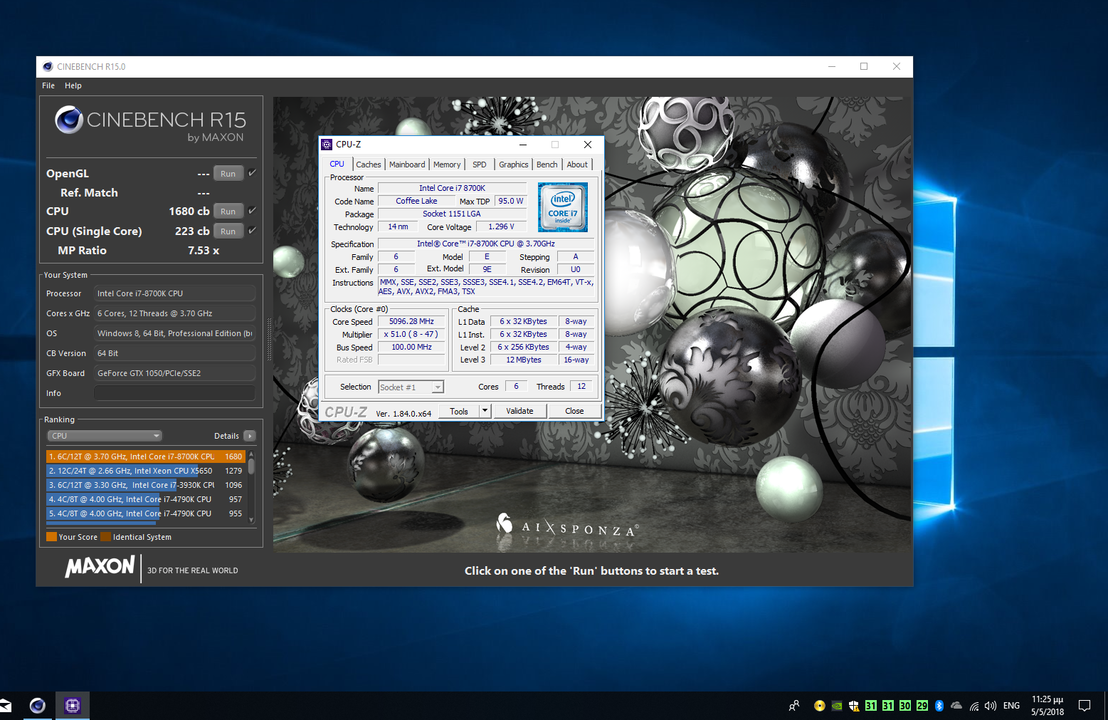The width and height of the screenshot is (1108, 720).
Task: Open CPU-Z from the taskbar
Action: (72, 705)
